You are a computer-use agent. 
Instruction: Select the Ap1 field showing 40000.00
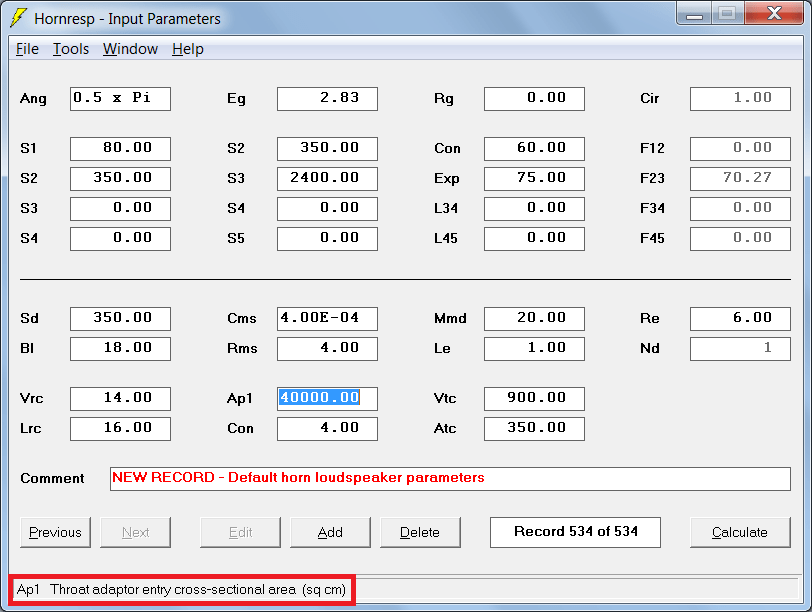(327, 399)
